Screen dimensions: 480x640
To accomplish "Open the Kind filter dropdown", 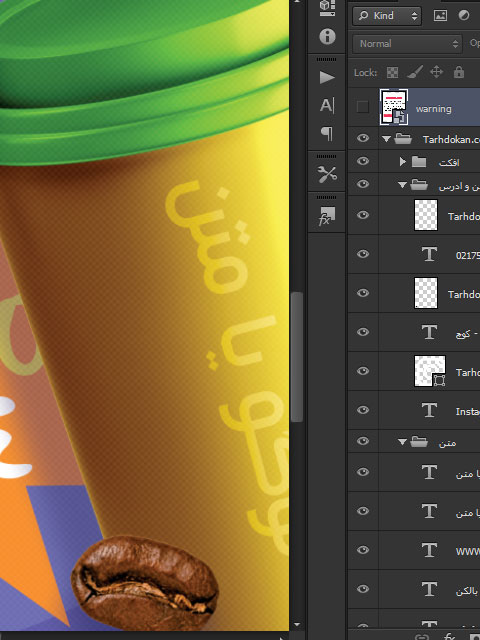I will click(387, 16).
